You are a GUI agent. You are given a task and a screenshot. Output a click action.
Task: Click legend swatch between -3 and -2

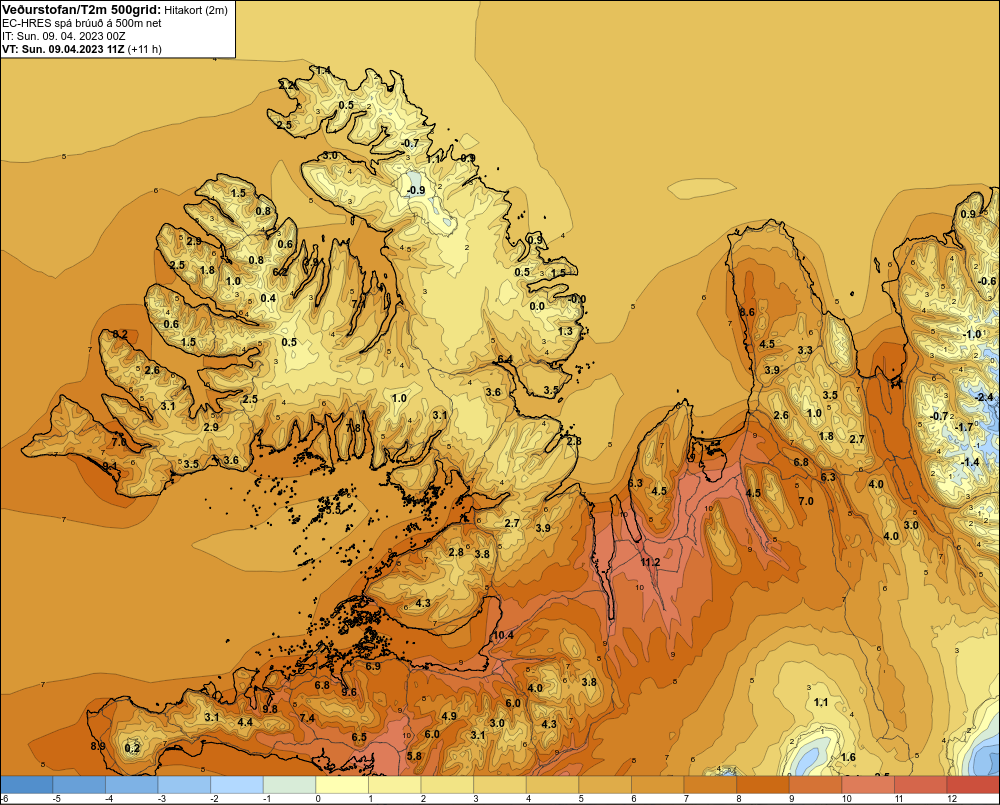pyautogui.click(x=184, y=784)
